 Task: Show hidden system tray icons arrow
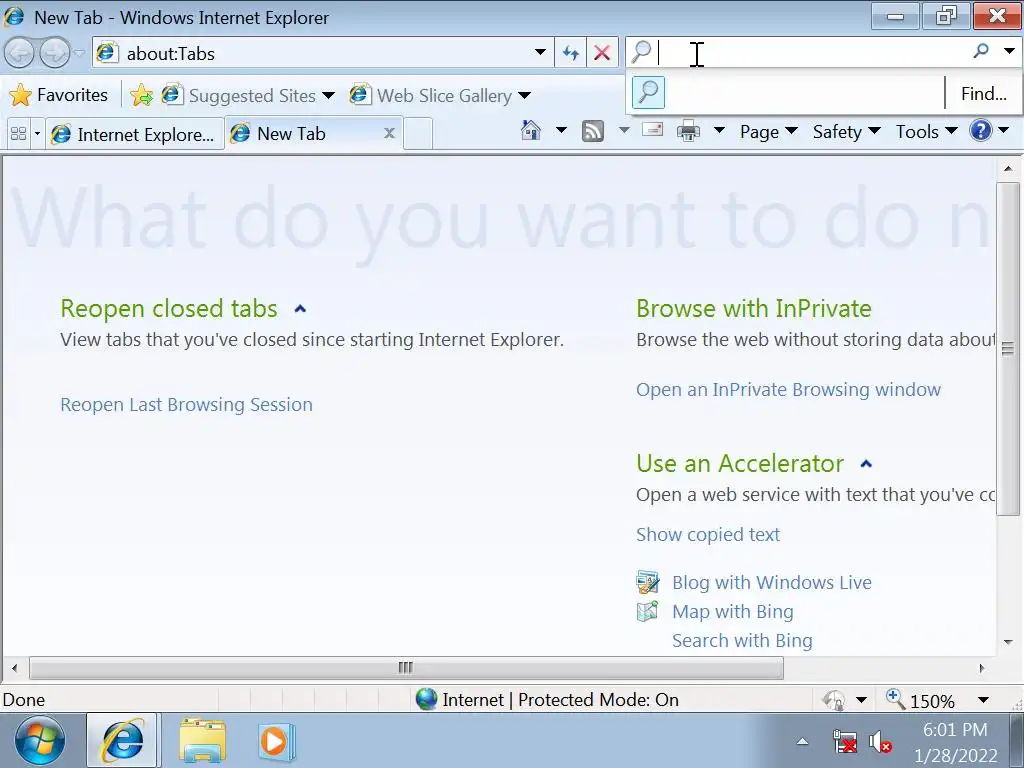pyautogui.click(x=802, y=741)
